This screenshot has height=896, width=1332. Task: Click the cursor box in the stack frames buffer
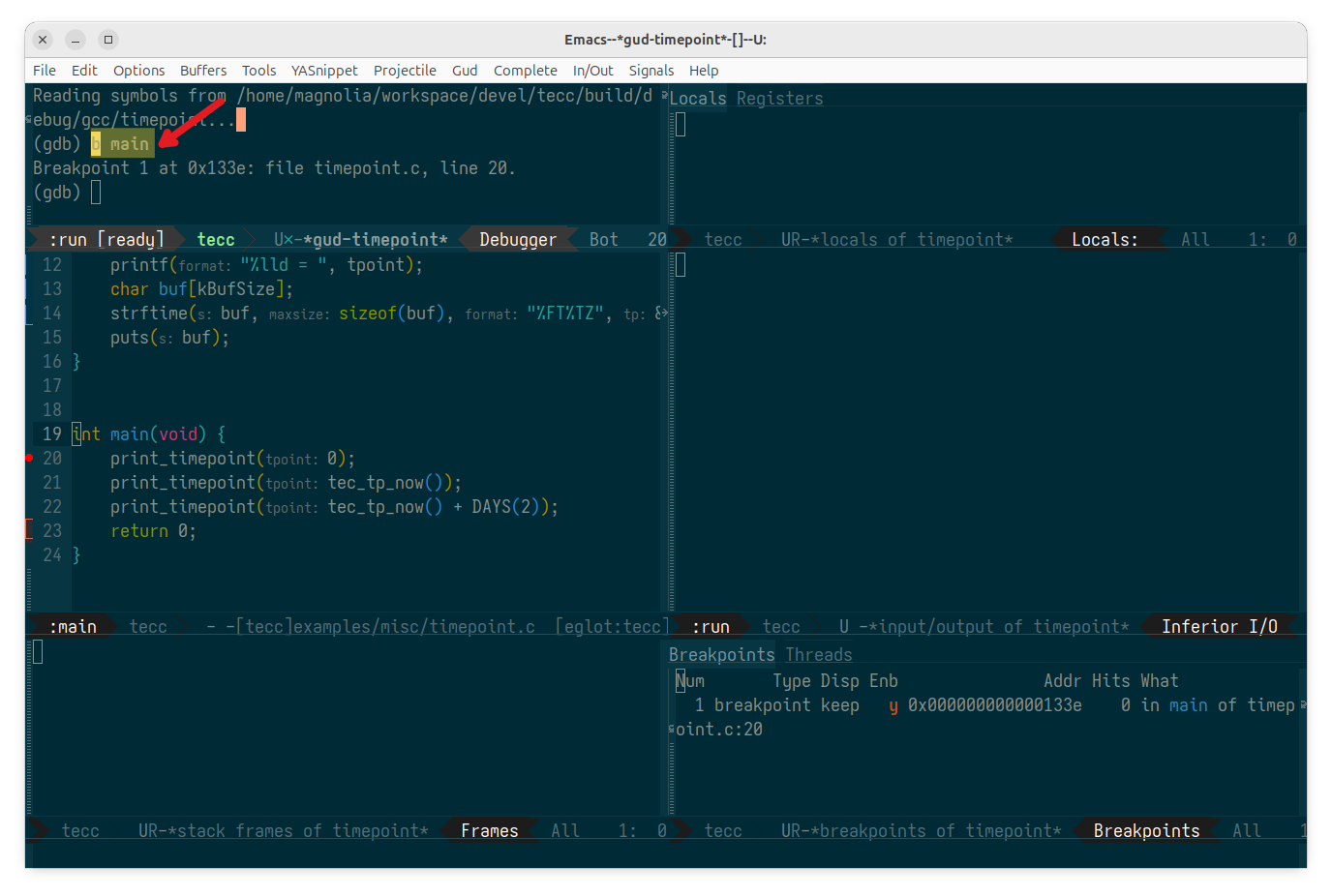38,652
